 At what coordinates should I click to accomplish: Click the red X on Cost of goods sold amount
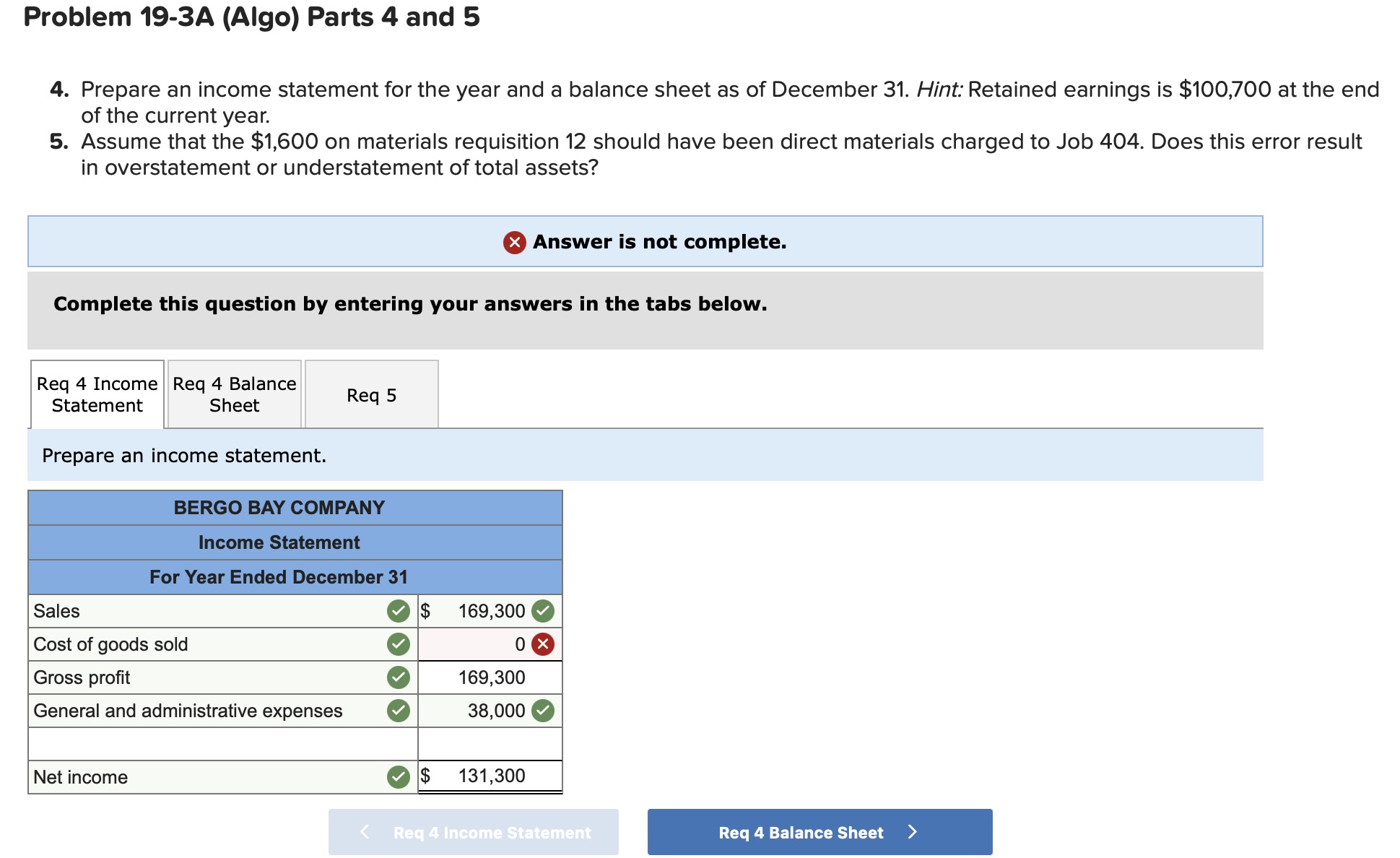click(x=545, y=644)
